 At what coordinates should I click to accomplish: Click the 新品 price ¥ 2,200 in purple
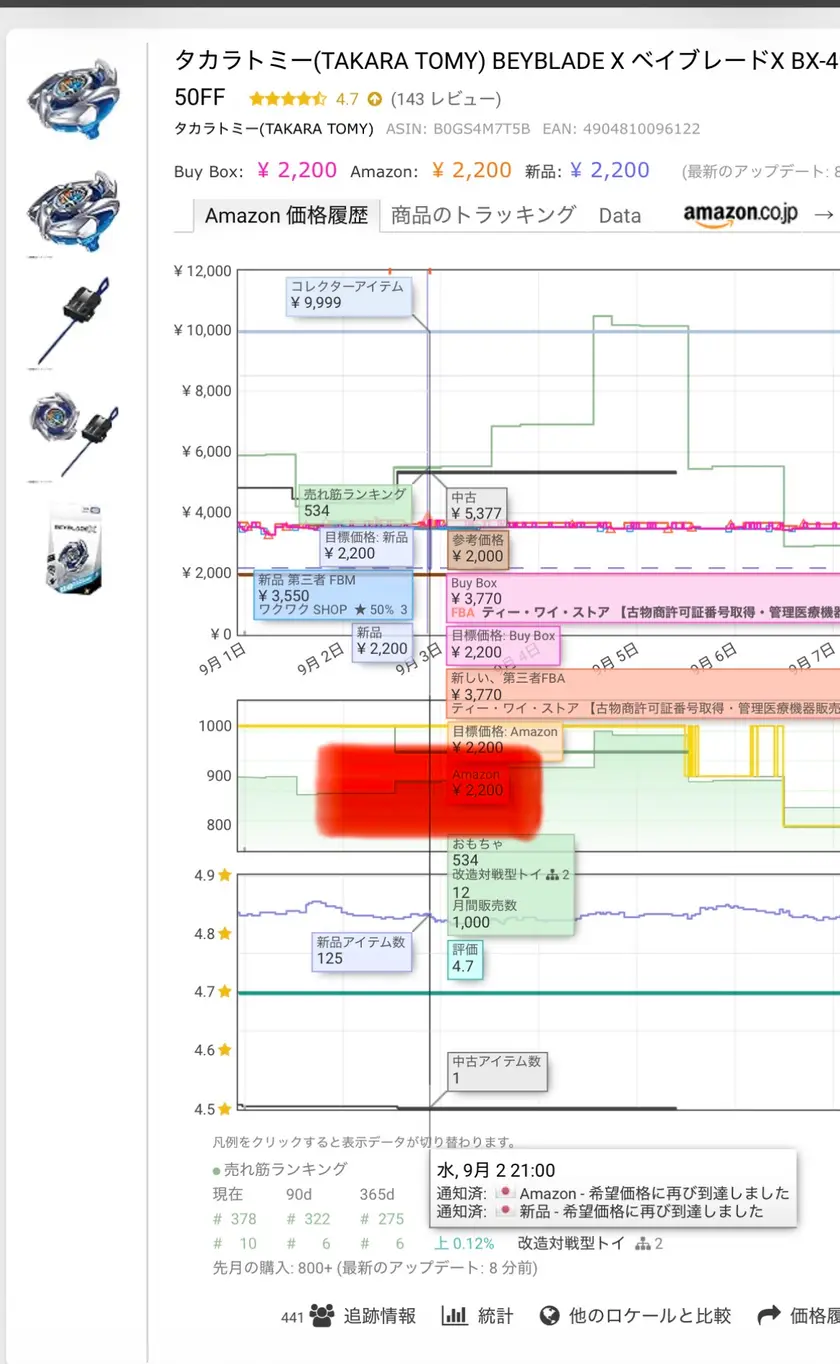tap(610, 170)
